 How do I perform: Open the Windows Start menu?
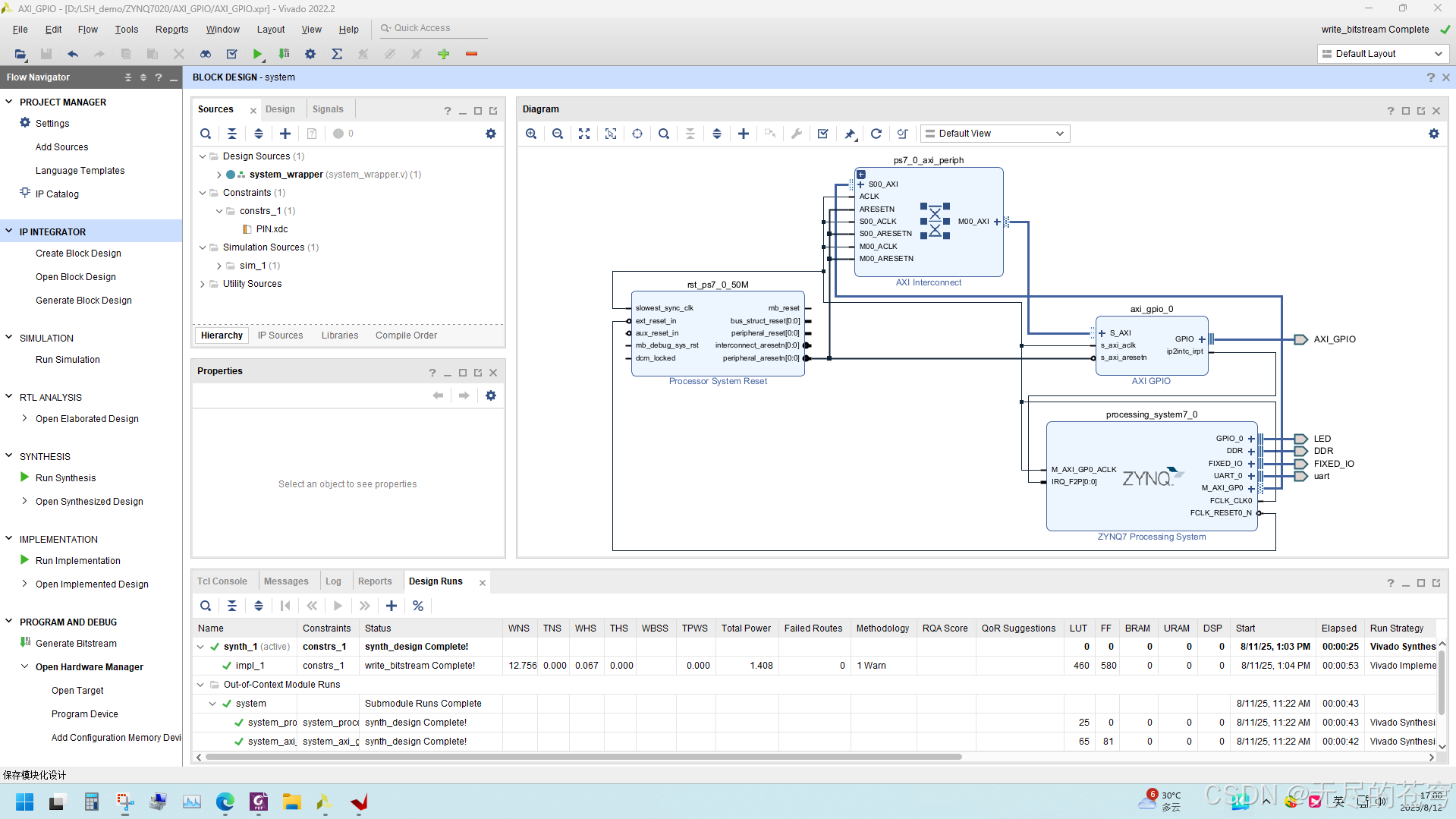(x=24, y=802)
